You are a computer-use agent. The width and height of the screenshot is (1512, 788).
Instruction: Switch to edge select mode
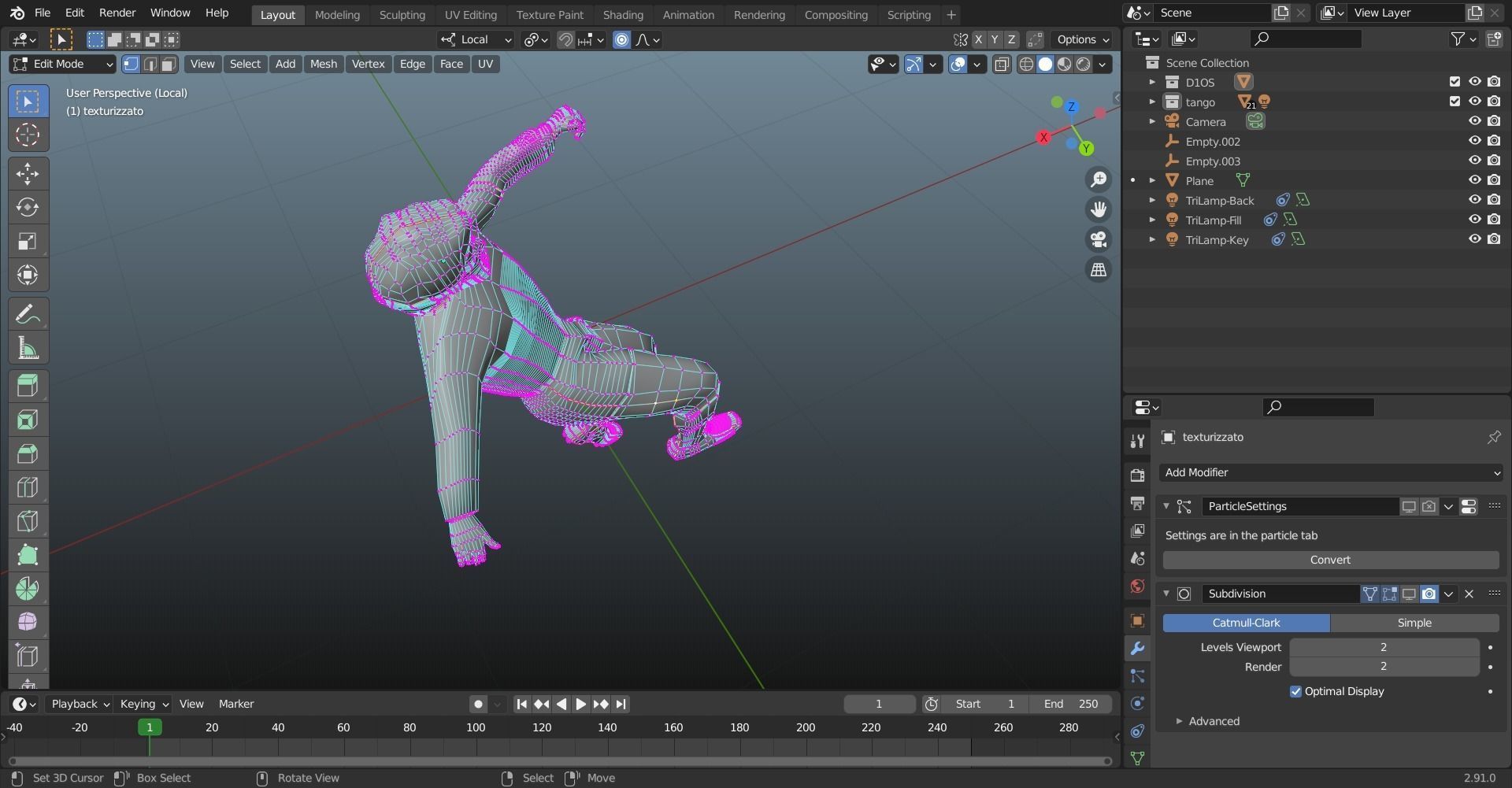(x=150, y=65)
